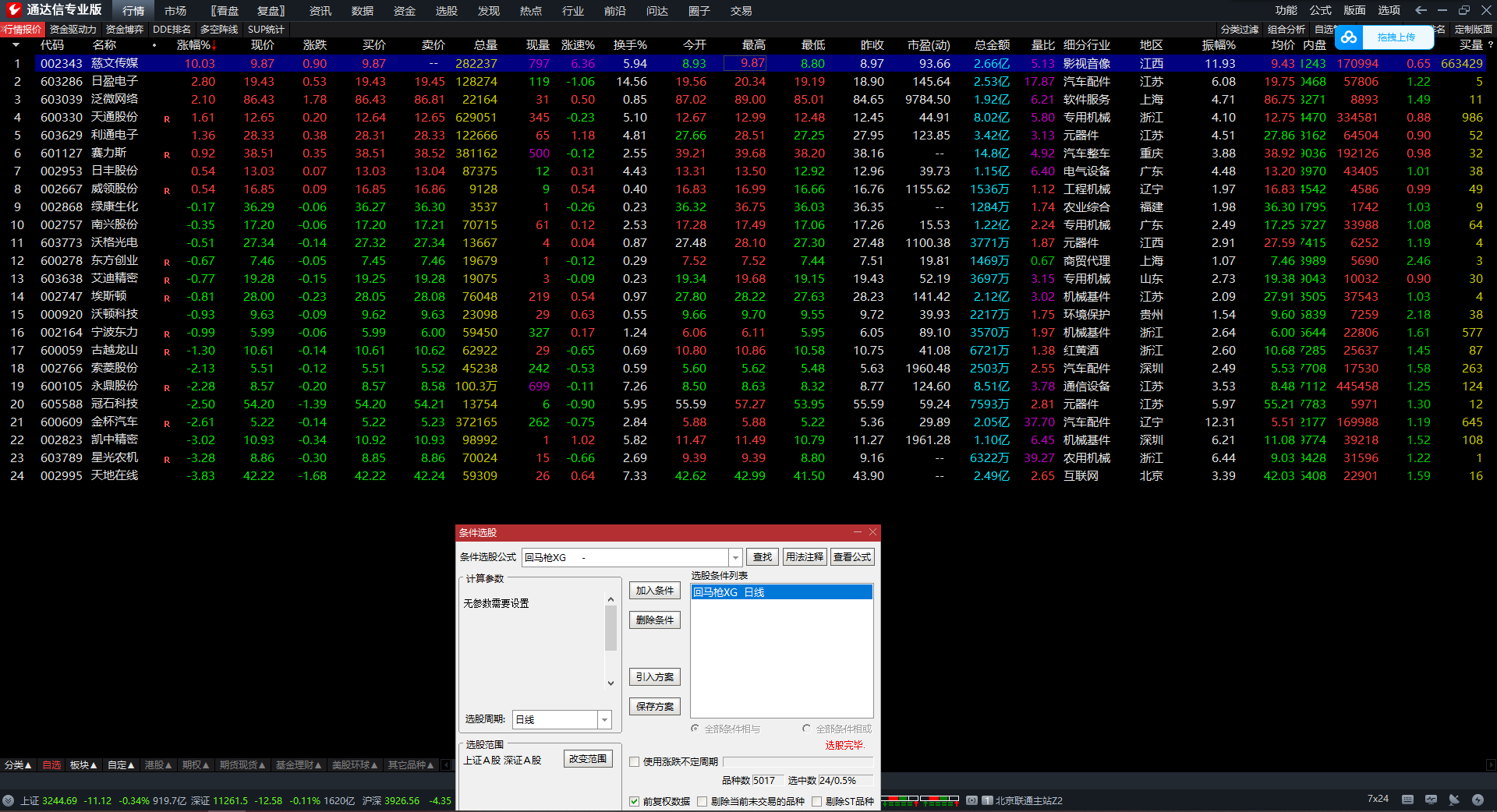Click the 涨幅% column header to sort

point(196,45)
